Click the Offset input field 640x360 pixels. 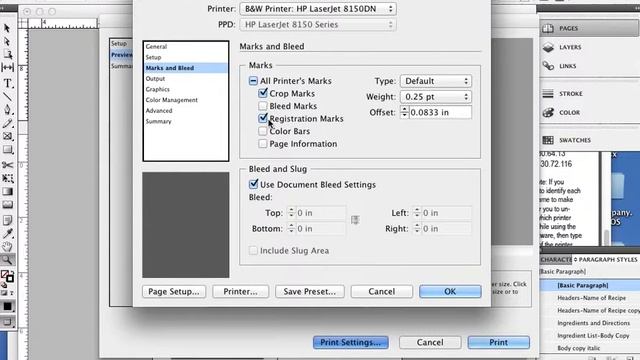440,112
